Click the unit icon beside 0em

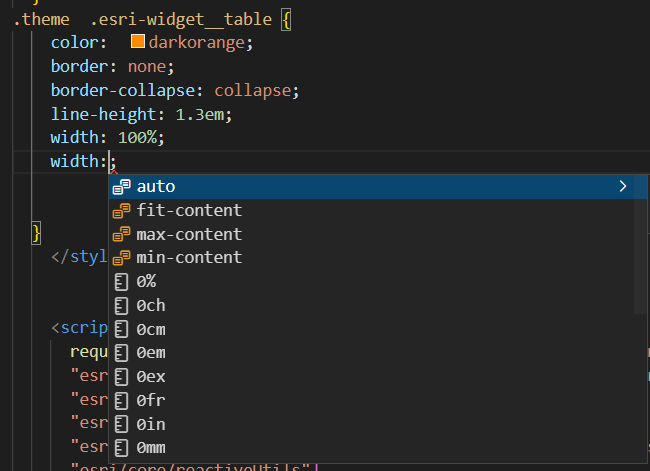122,353
